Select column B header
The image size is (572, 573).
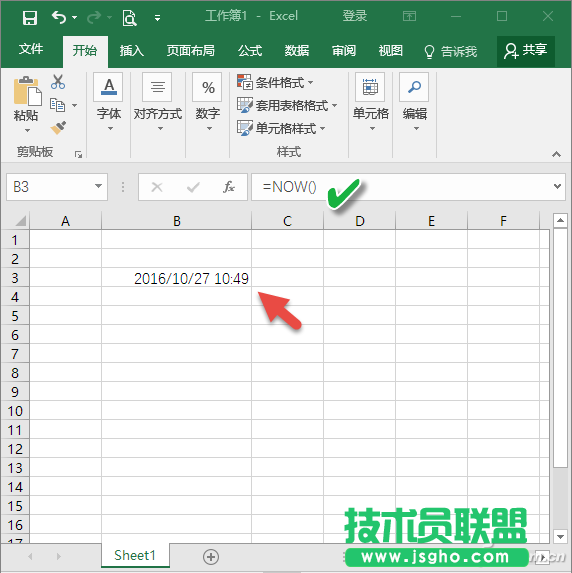[x=177, y=221]
